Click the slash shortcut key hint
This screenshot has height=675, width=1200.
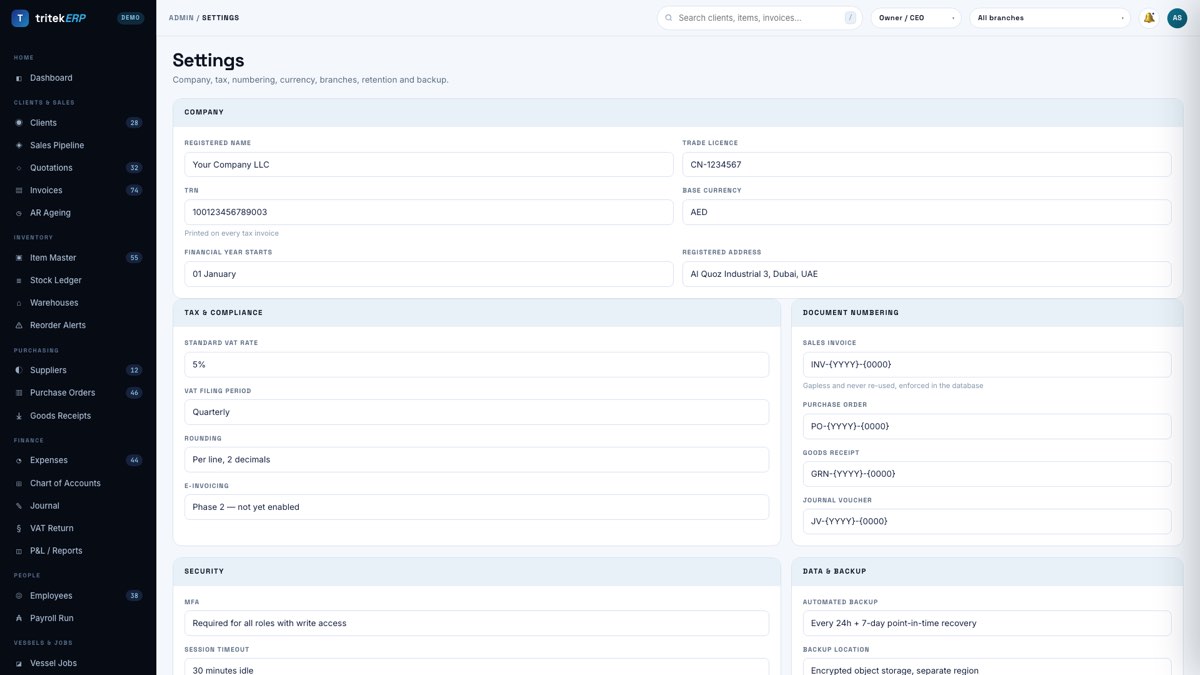tap(850, 18)
